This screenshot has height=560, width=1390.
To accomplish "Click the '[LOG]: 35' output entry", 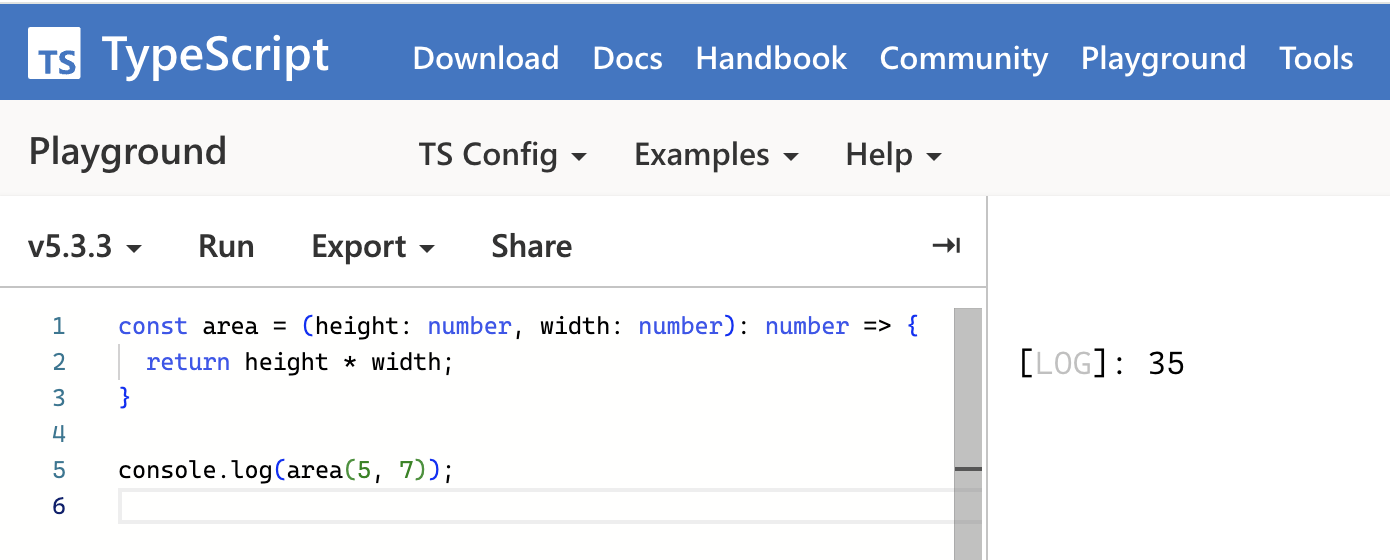I will 1101,363.
